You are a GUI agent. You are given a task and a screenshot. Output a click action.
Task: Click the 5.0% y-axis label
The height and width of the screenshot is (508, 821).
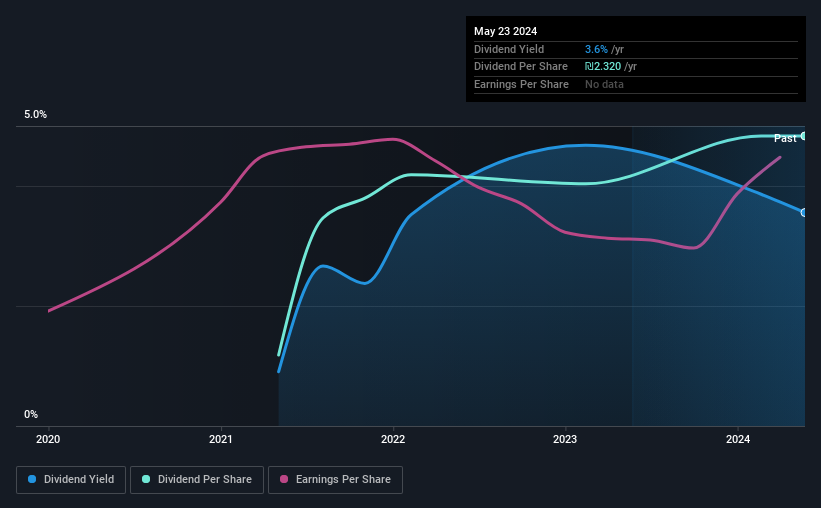click(x=35, y=114)
